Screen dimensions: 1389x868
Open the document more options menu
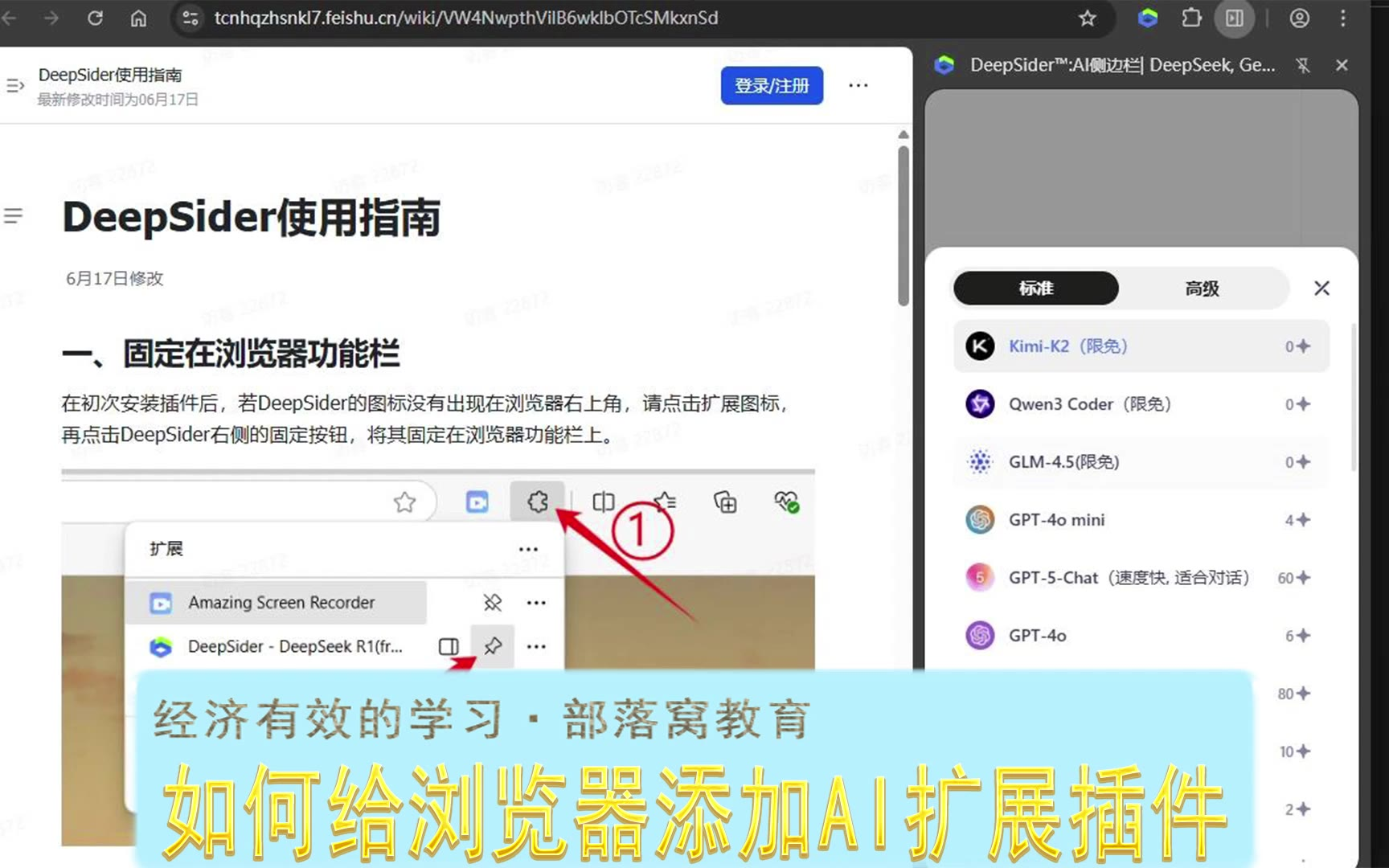[x=858, y=86]
